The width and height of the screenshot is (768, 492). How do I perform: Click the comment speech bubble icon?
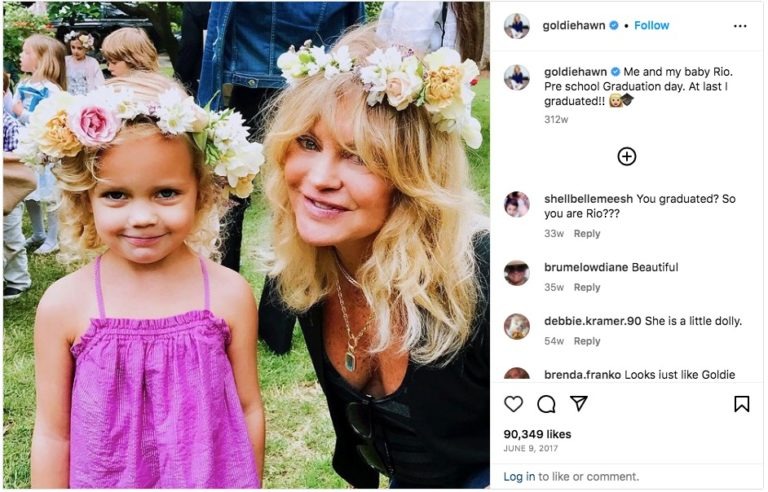(x=546, y=403)
